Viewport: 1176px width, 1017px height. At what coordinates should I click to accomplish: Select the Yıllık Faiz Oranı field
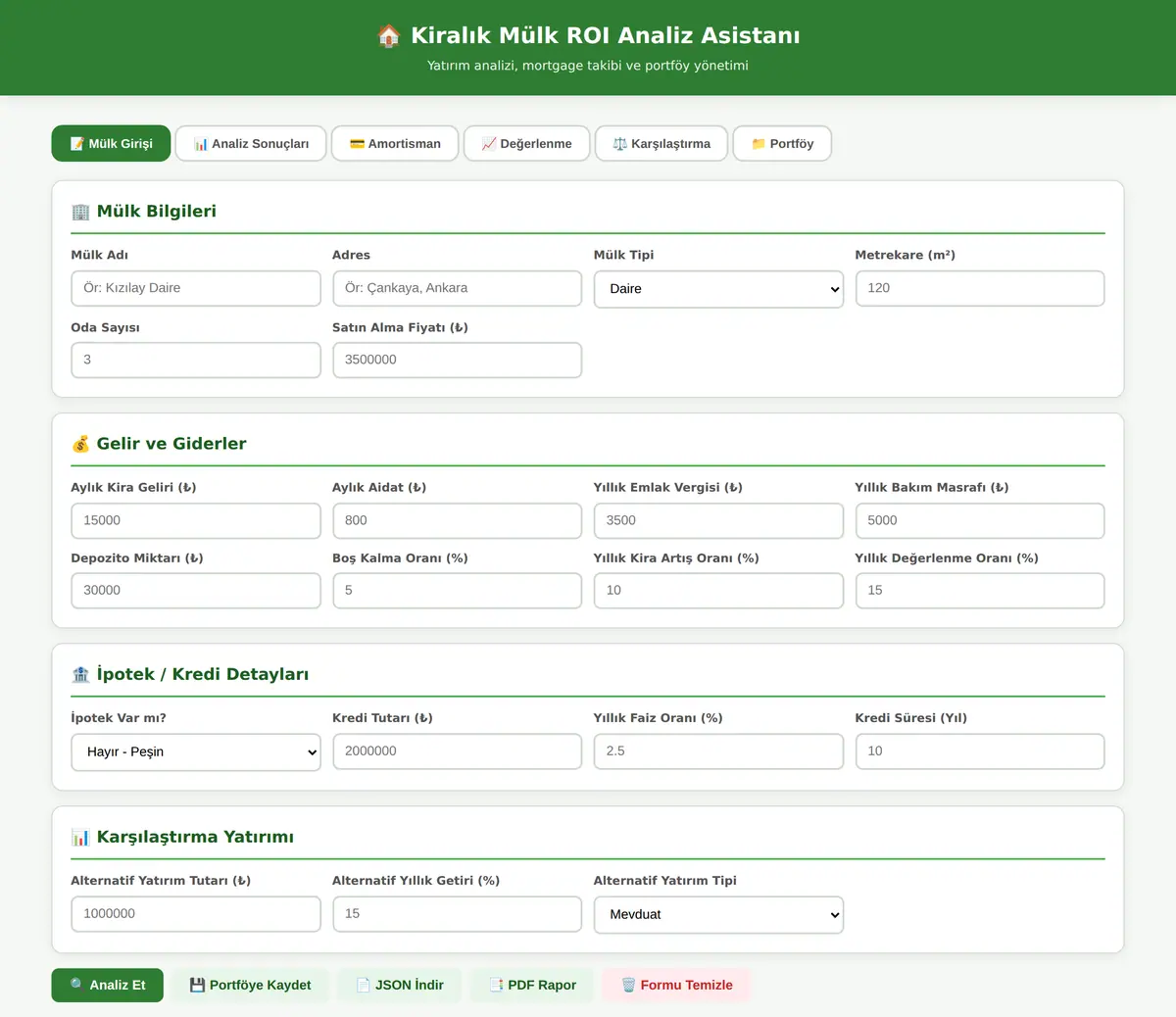(718, 751)
